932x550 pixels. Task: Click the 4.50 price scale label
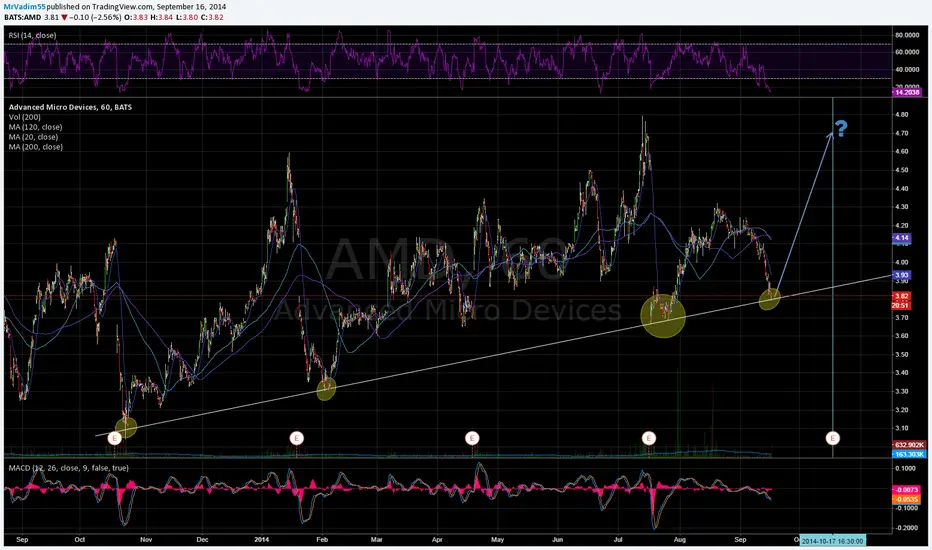(x=901, y=170)
